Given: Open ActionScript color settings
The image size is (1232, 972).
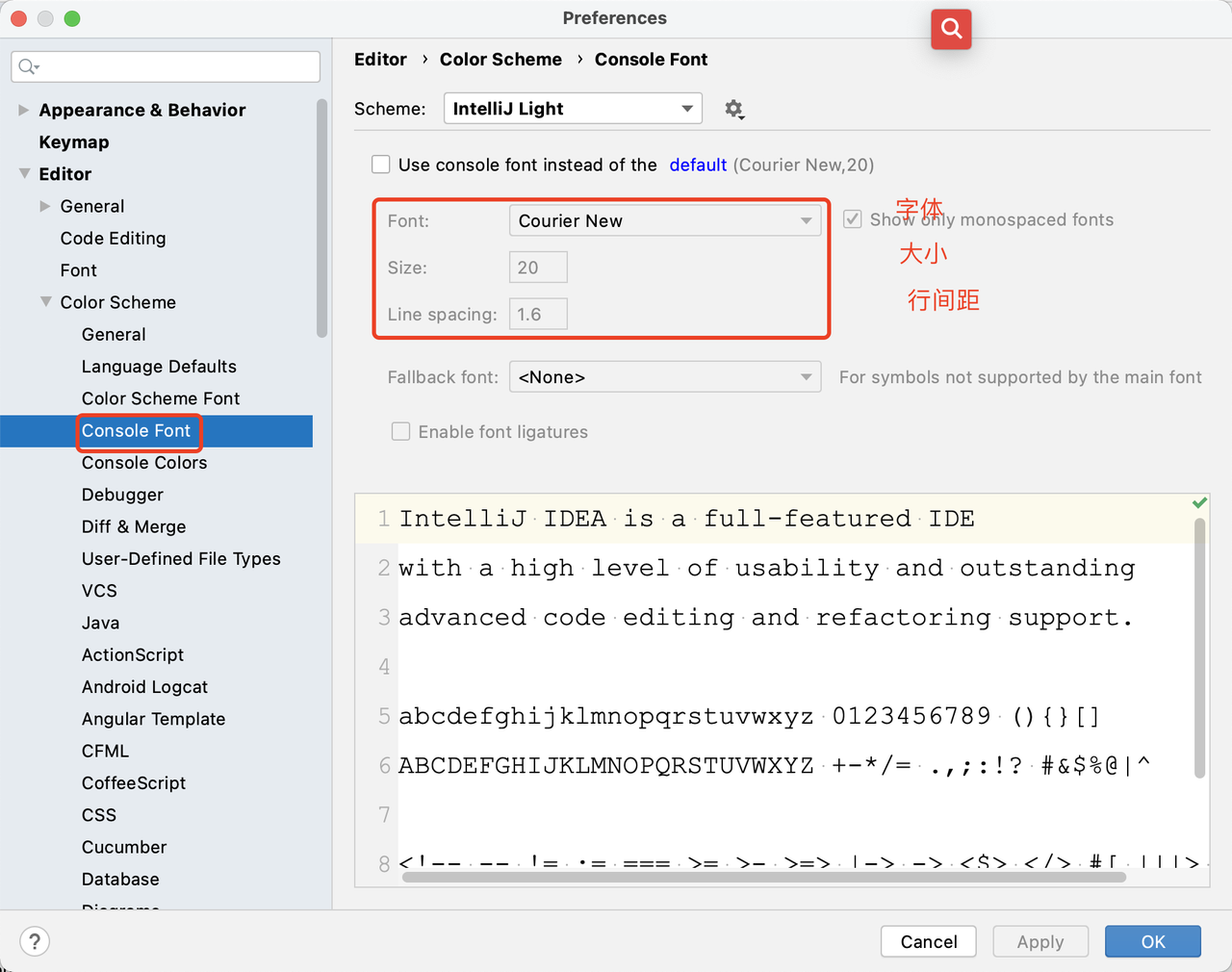Looking at the screenshot, I should pos(133,655).
